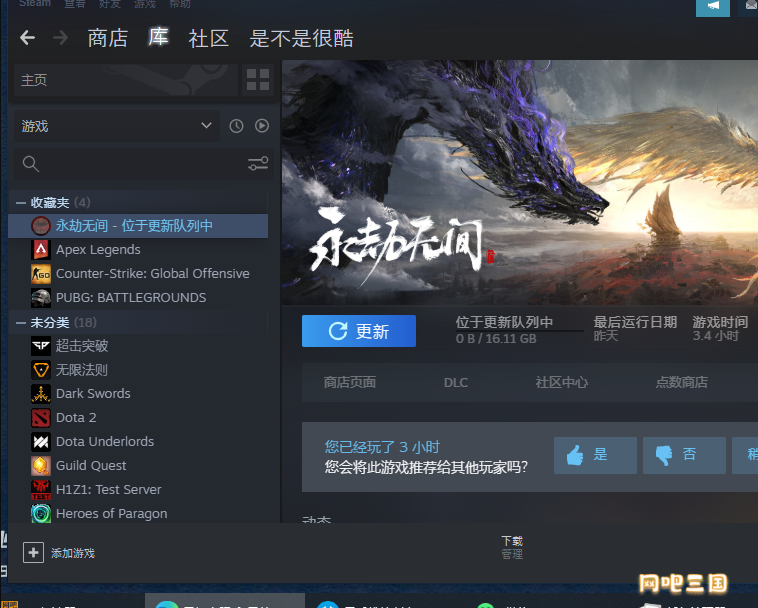
Task: Click the Guild Quest icon
Action: (41, 465)
